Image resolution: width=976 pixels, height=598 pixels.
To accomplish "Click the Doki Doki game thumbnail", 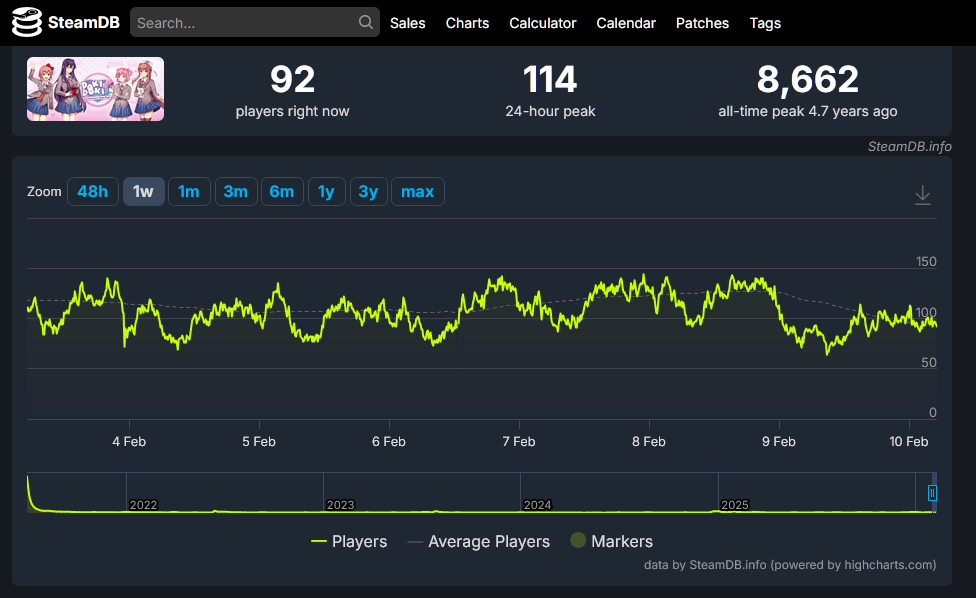I will coord(95,89).
